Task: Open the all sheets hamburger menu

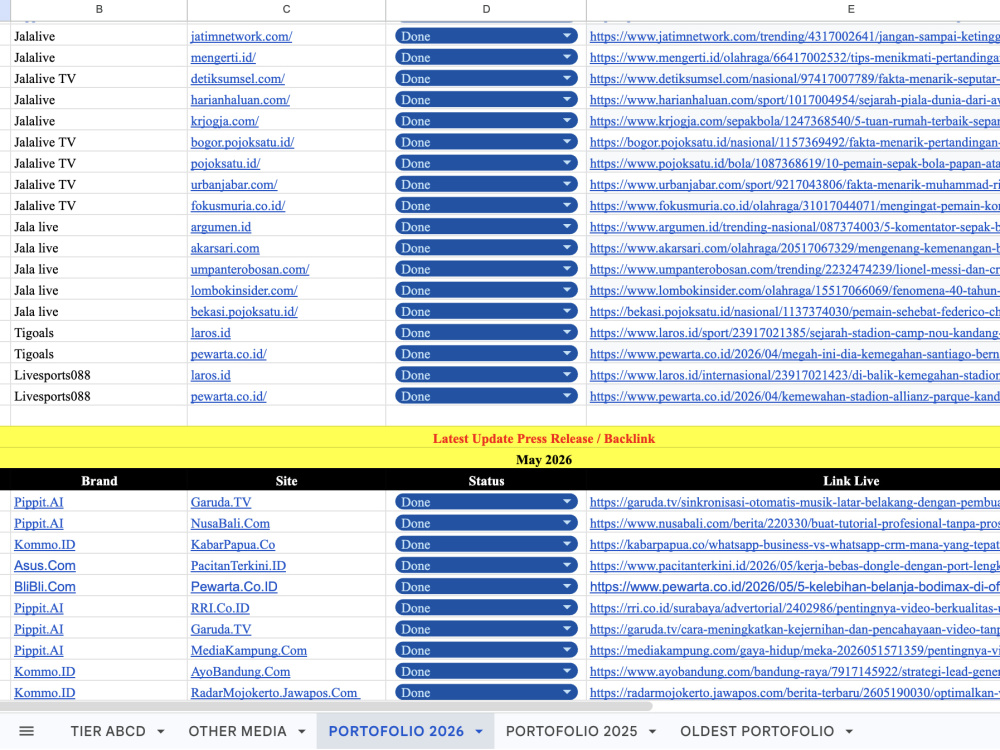Action: coord(26,731)
